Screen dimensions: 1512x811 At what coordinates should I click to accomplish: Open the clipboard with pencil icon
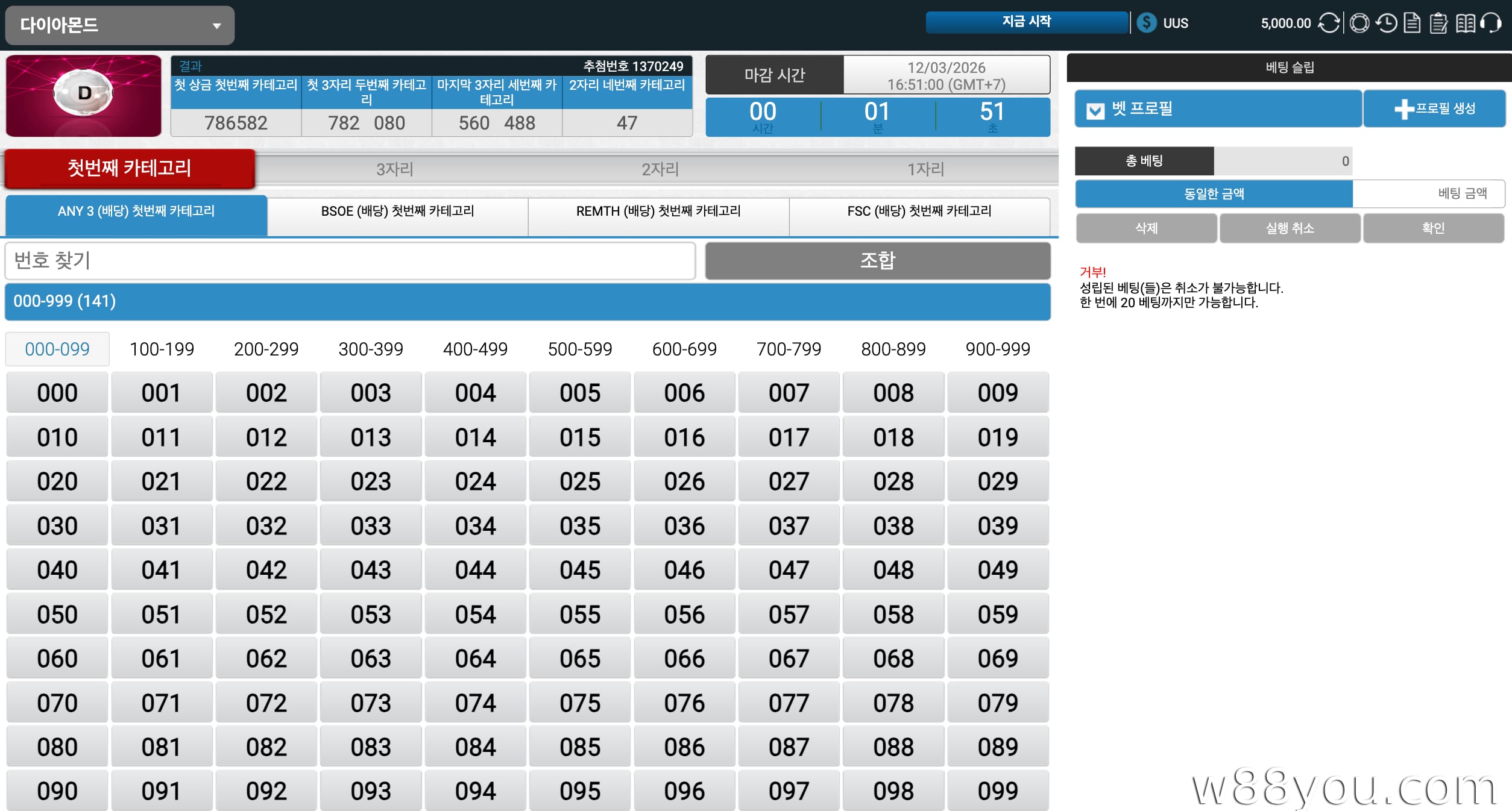1438,23
